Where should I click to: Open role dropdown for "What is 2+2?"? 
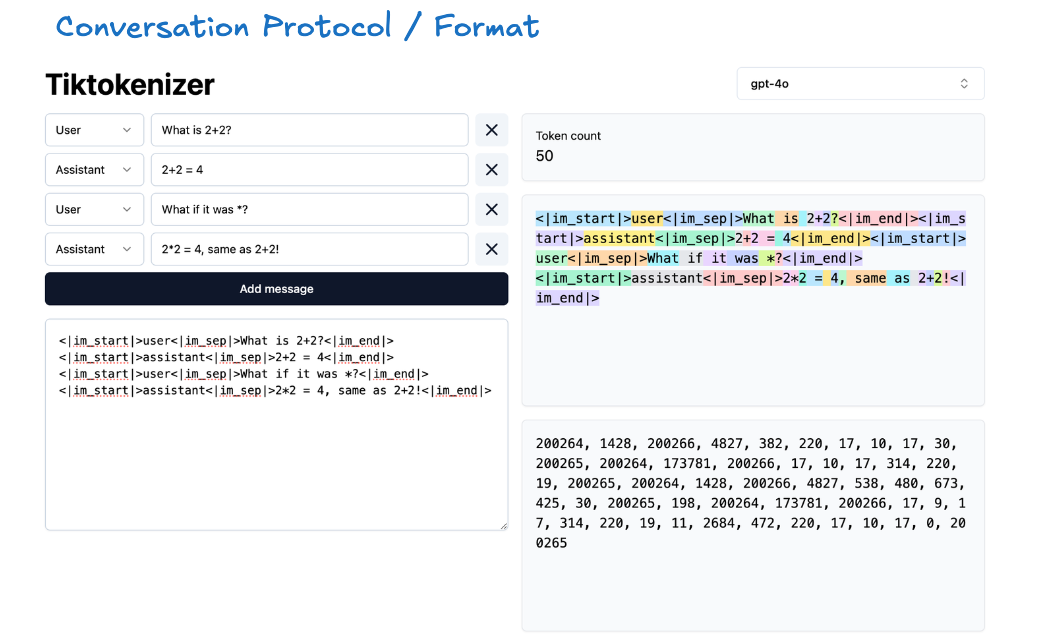[94, 130]
